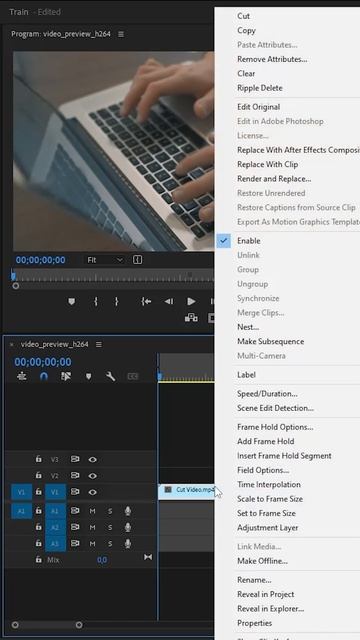Toggle sync lock for track V2
The height and width of the screenshot is (640, 360).
[x=75, y=476]
